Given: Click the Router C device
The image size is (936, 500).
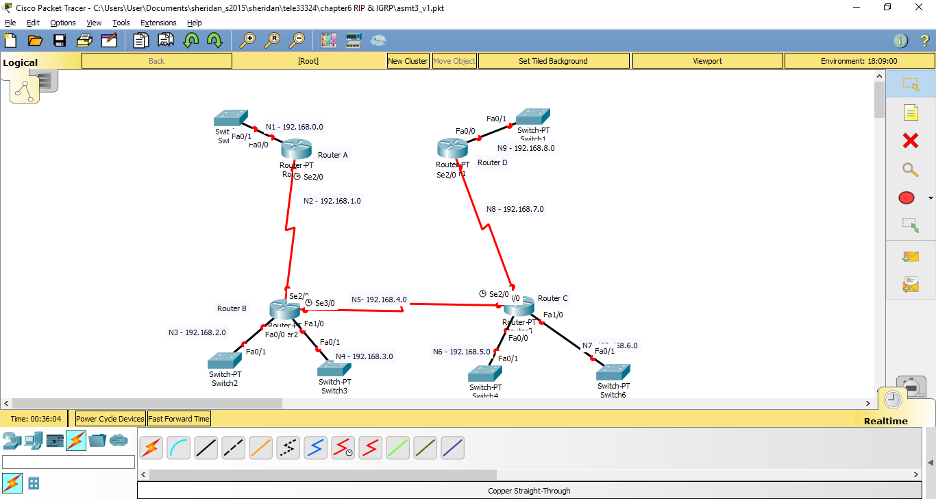Looking at the screenshot, I should (518, 307).
